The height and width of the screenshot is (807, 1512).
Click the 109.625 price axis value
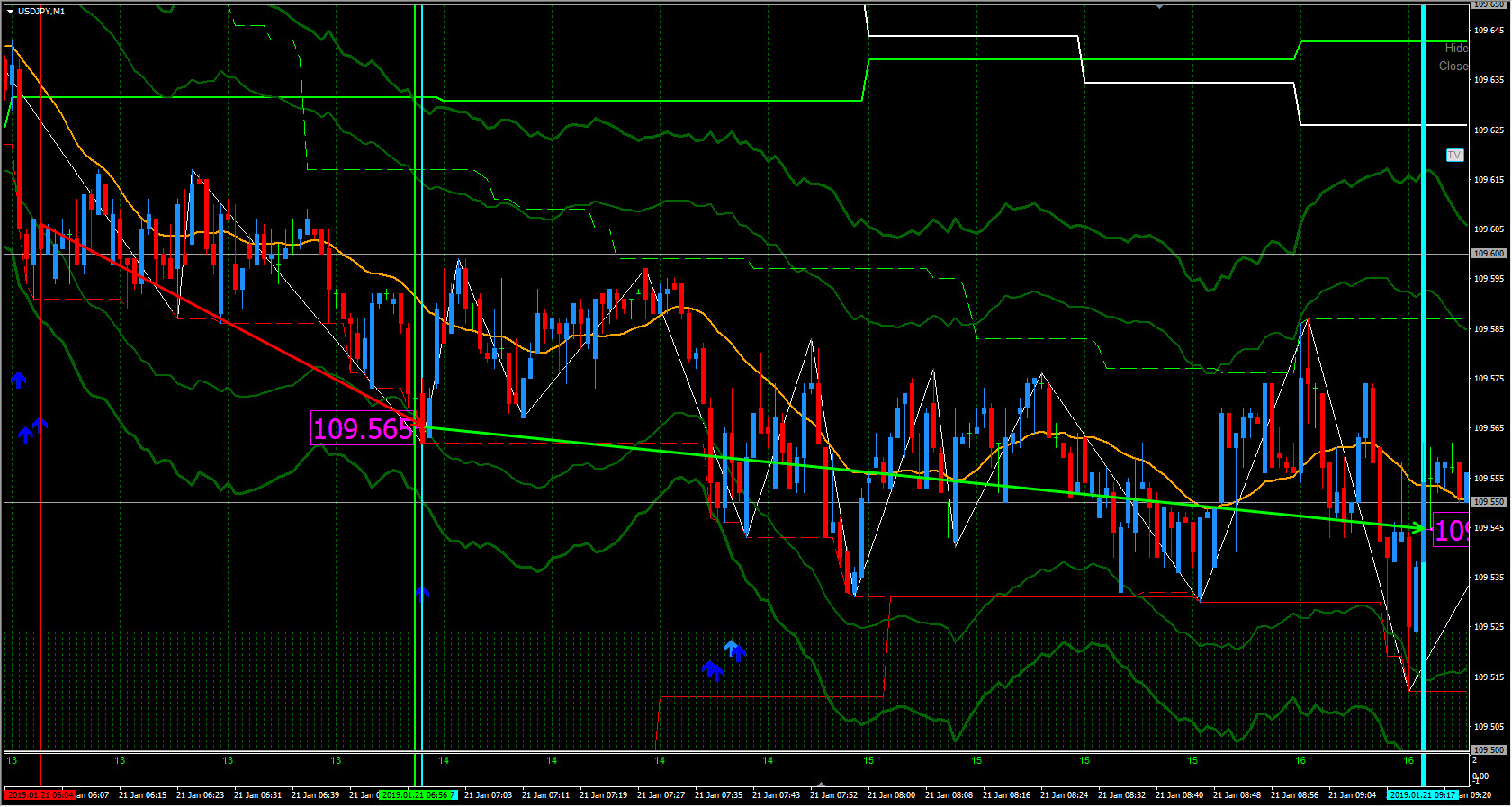click(x=1489, y=130)
